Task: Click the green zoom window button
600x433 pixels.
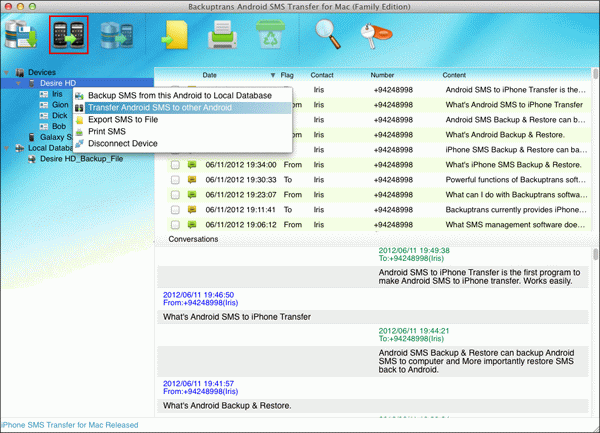Action: (x=33, y=7)
